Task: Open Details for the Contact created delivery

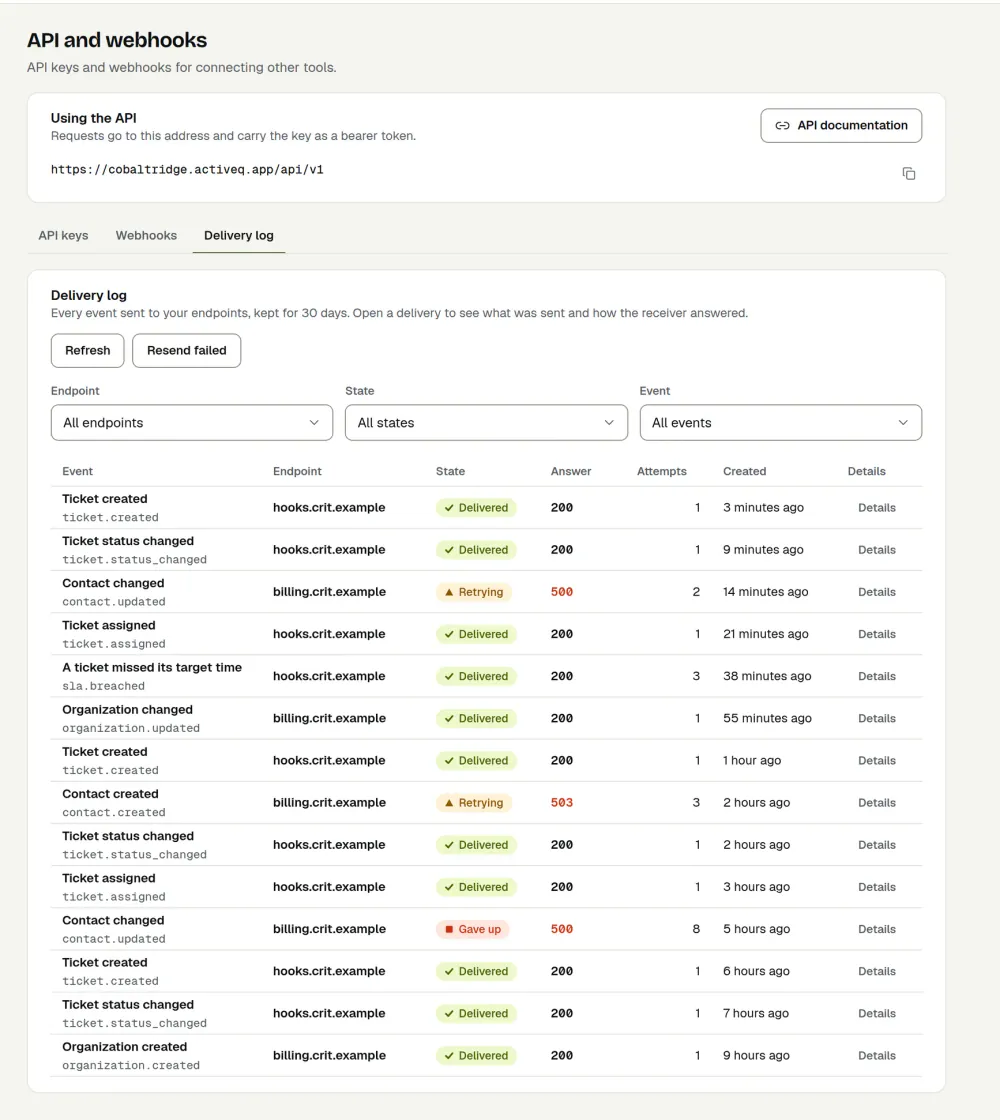Action: (x=876, y=803)
